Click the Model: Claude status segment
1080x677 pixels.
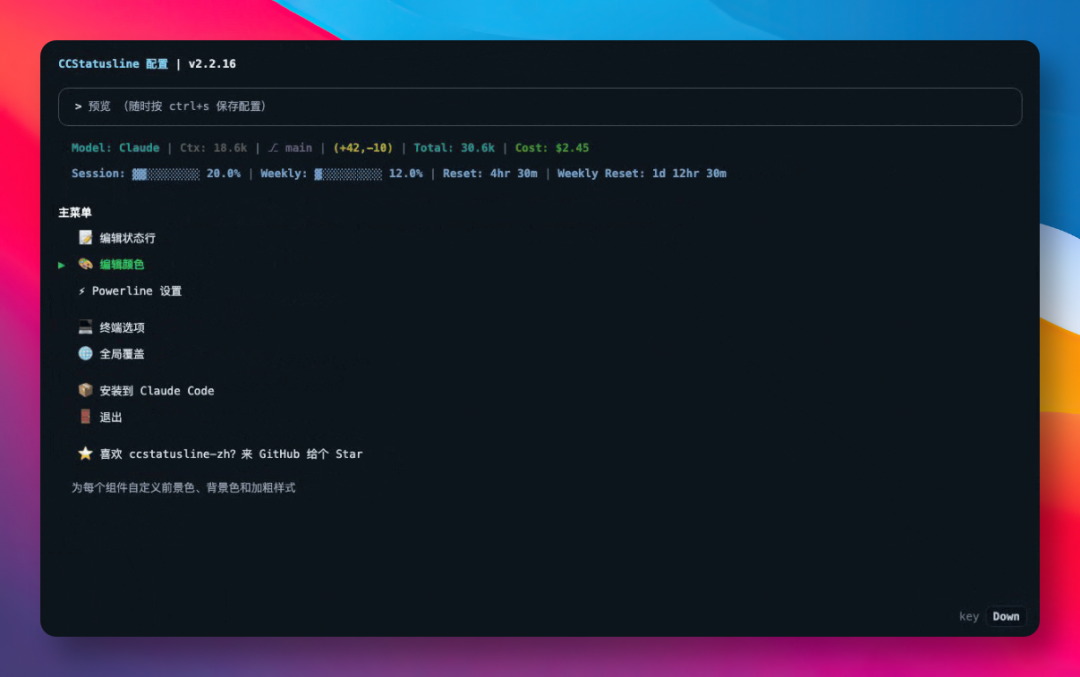click(115, 147)
